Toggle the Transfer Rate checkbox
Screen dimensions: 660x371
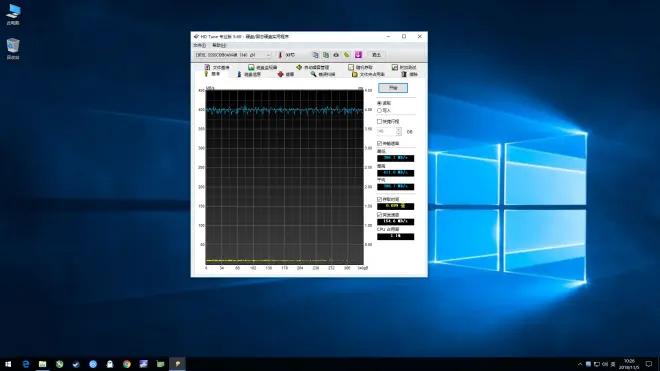pos(380,144)
